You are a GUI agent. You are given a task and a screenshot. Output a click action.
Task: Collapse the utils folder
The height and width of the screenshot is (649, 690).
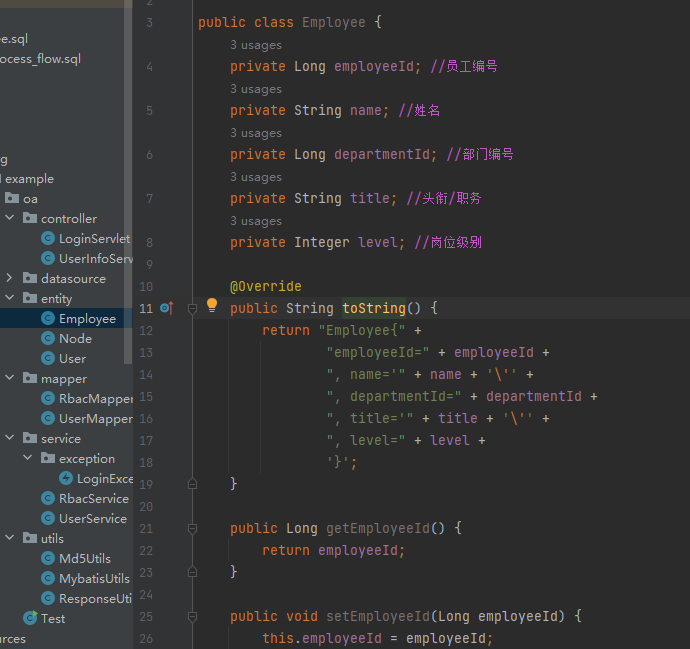point(10,538)
